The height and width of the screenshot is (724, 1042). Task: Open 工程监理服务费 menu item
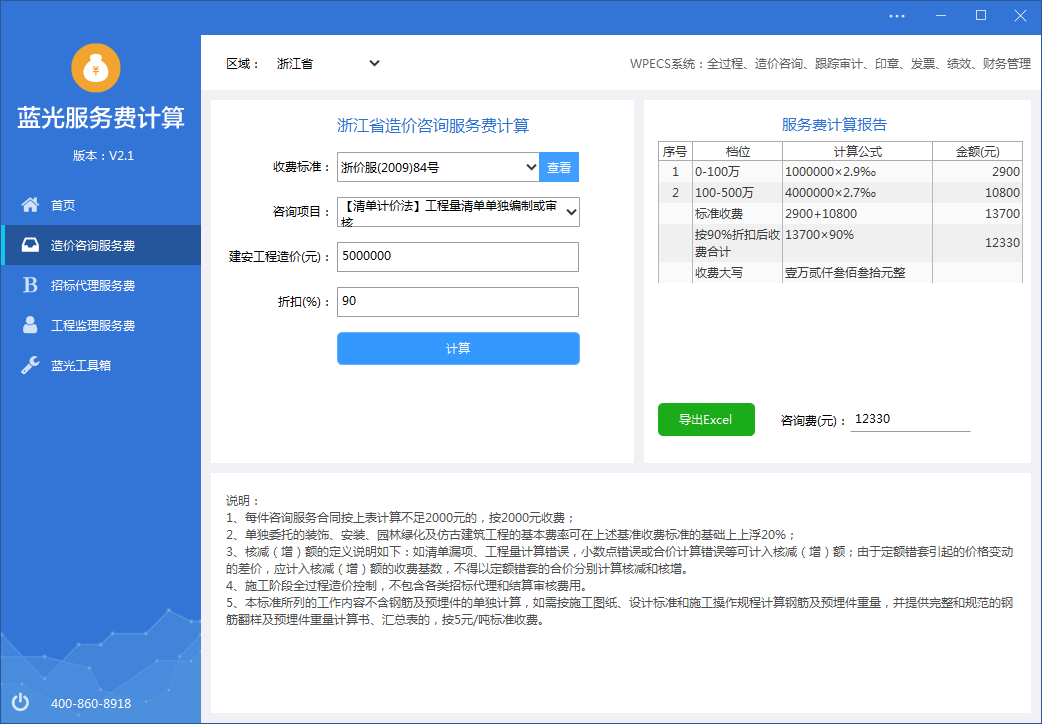coord(93,325)
